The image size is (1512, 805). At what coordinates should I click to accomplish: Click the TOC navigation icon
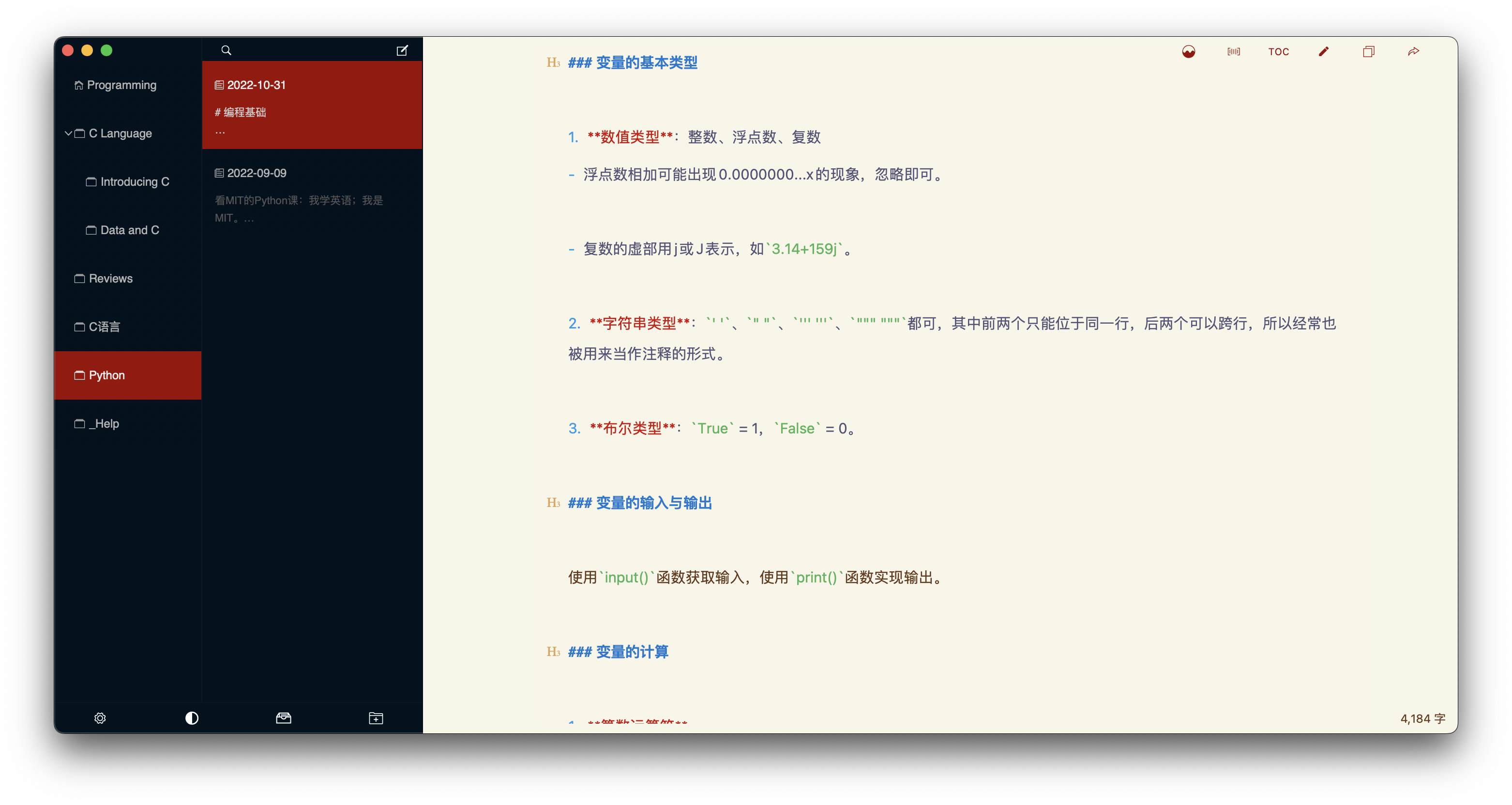(x=1279, y=51)
